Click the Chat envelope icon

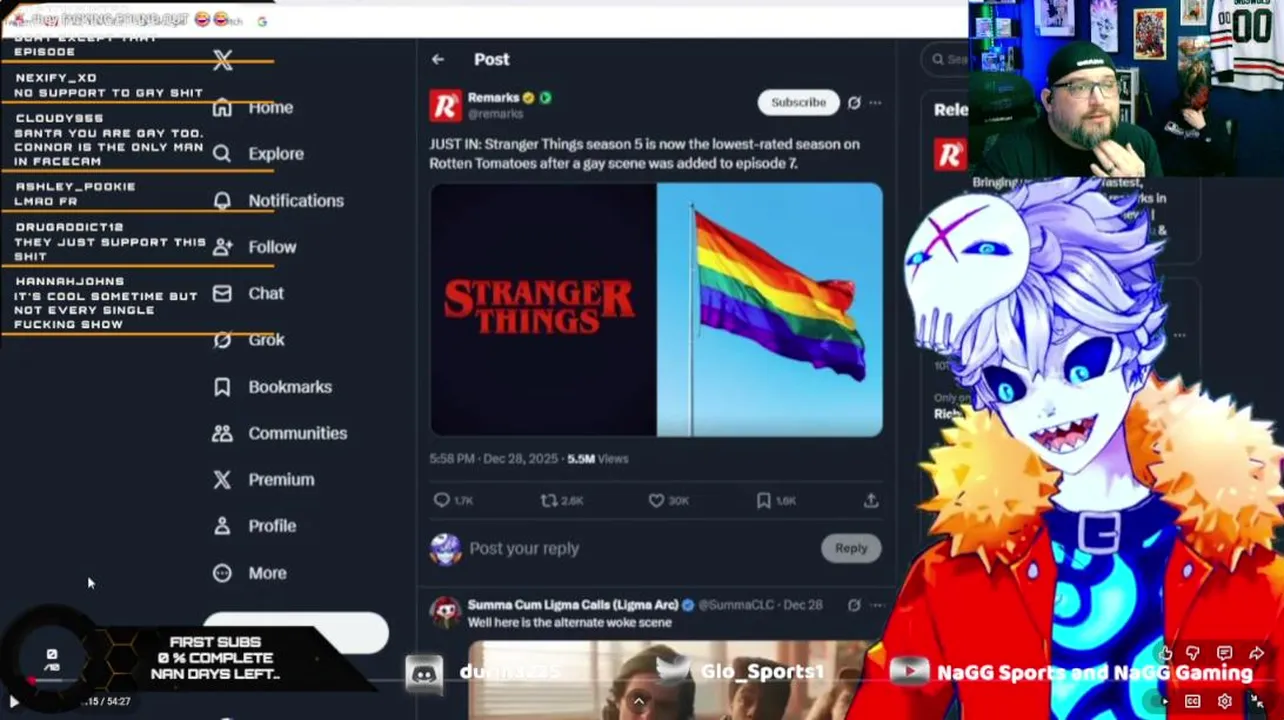(x=222, y=293)
